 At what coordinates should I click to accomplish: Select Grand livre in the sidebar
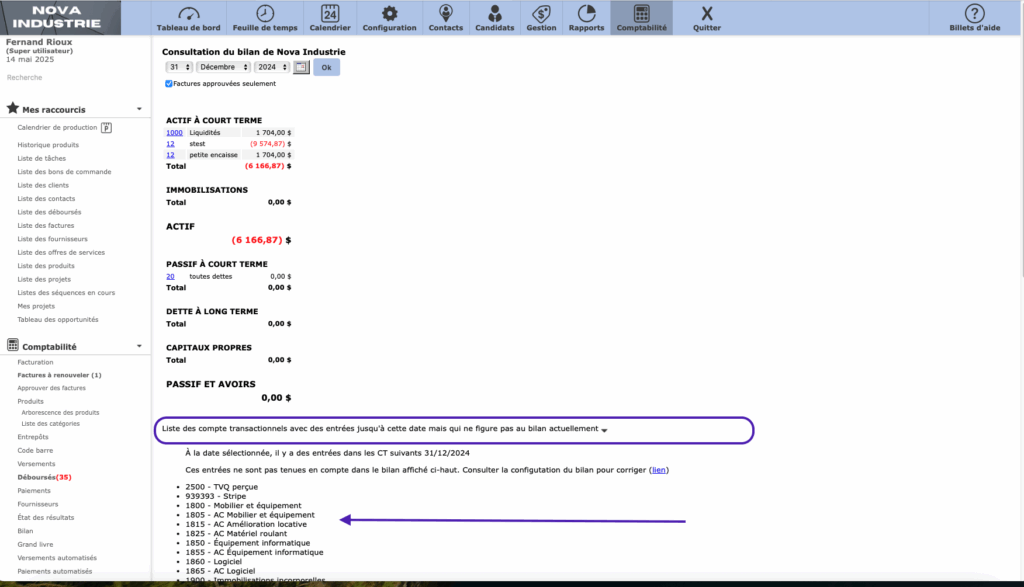tap(35, 544)
